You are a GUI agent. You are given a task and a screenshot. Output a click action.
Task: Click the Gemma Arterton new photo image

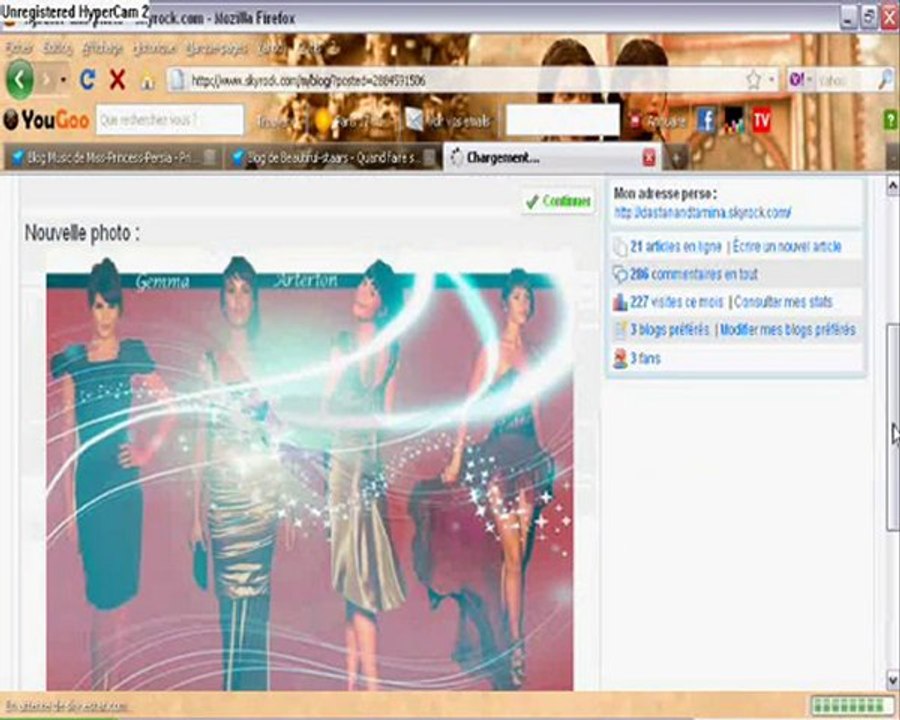309,472
